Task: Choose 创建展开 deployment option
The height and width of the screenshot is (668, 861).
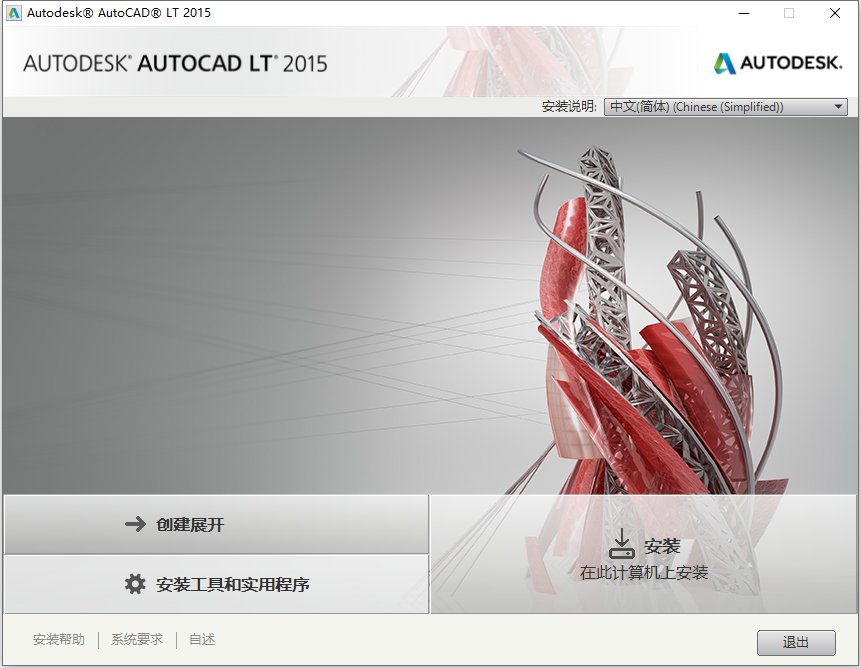Action: point(216,524)
